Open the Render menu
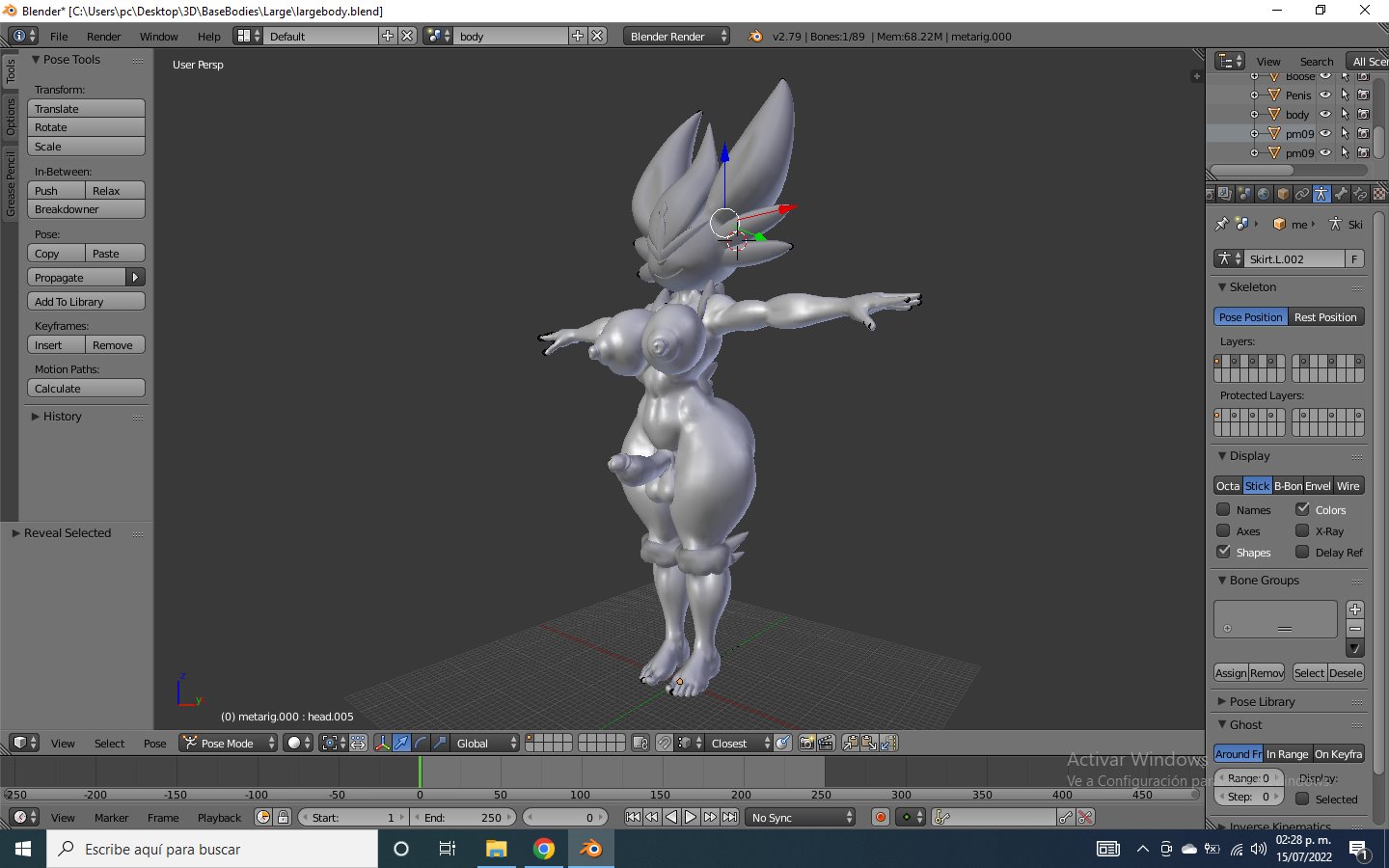Viewport: 1389px width, 868px height. (x=103, y=36)
